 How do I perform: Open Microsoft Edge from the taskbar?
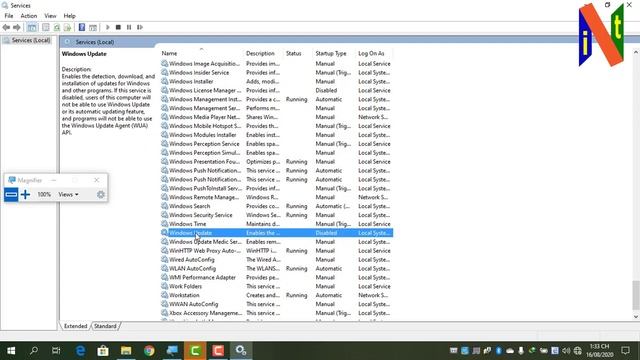point(80,351)
